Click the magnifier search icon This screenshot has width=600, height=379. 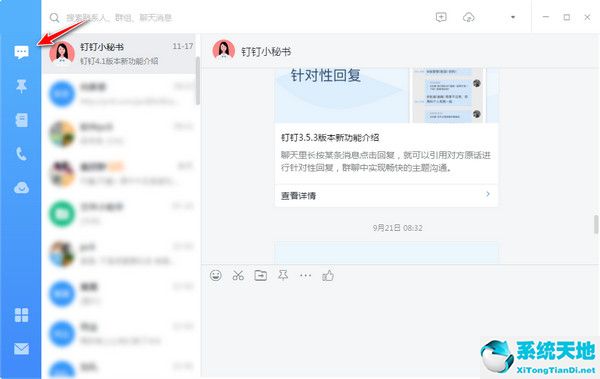pos(55,18)
